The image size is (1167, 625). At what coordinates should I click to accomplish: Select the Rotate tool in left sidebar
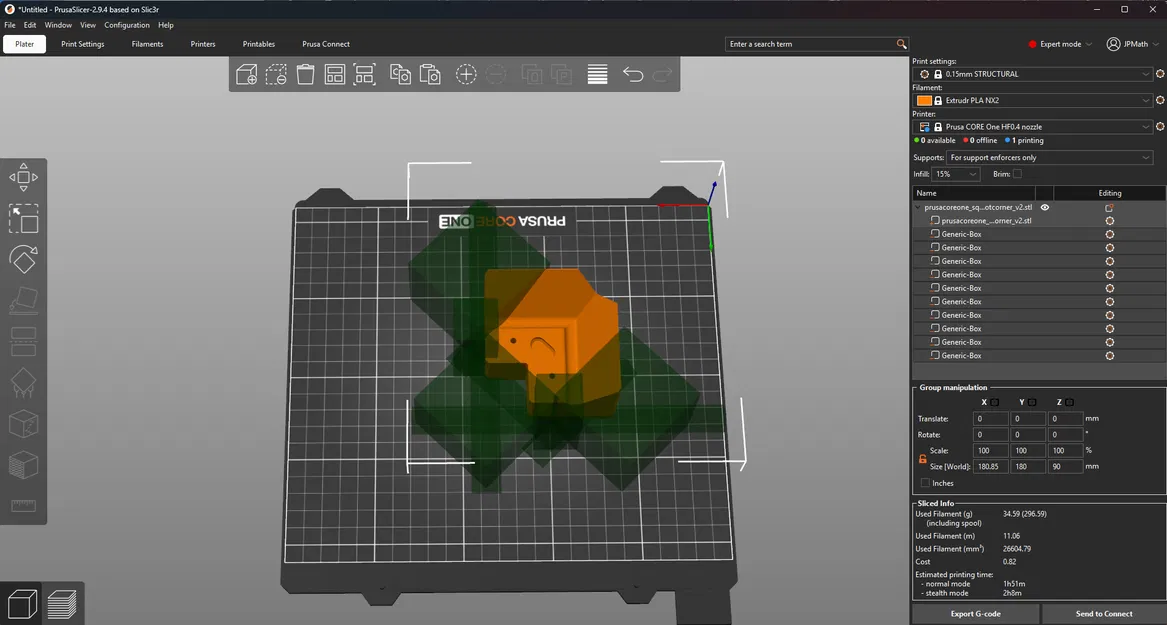tap(23, 260)
